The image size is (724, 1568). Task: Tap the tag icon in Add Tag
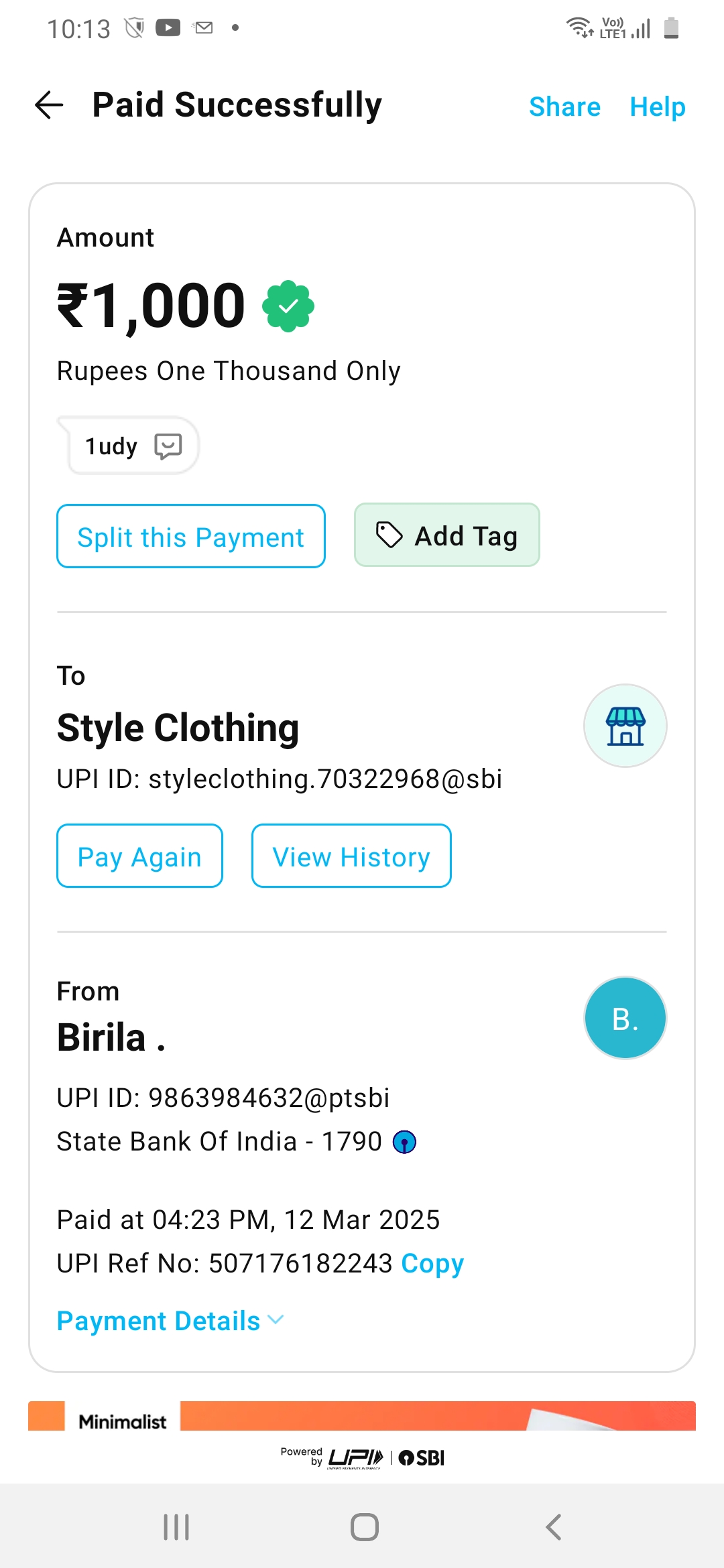pyautogui.click(x=389, y=535)
